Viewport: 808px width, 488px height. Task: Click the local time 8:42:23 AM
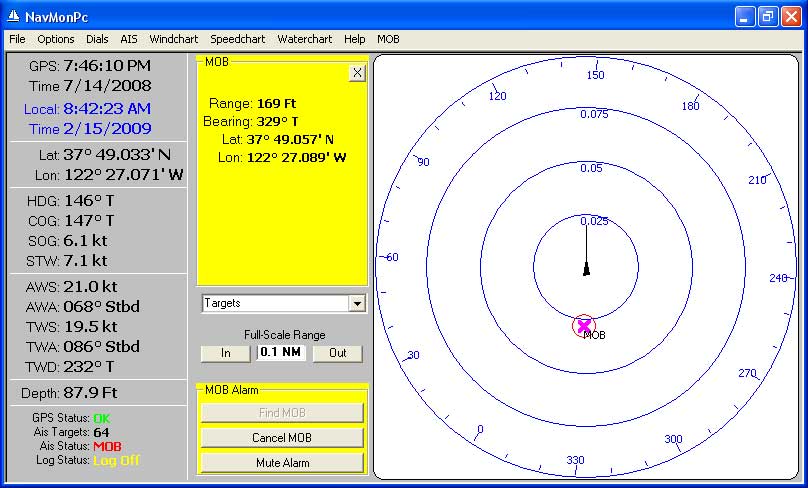click(x=107, y=109)
